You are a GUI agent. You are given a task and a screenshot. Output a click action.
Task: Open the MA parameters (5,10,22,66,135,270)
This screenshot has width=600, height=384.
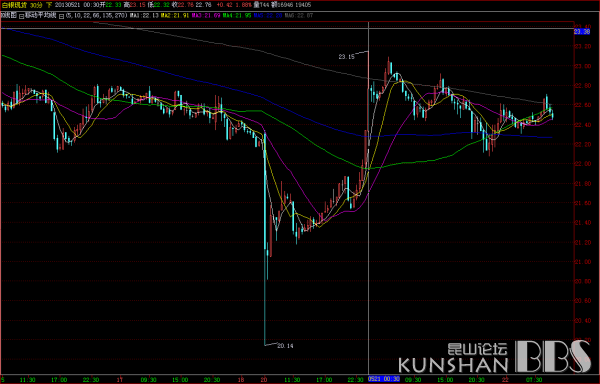[96, 16]
